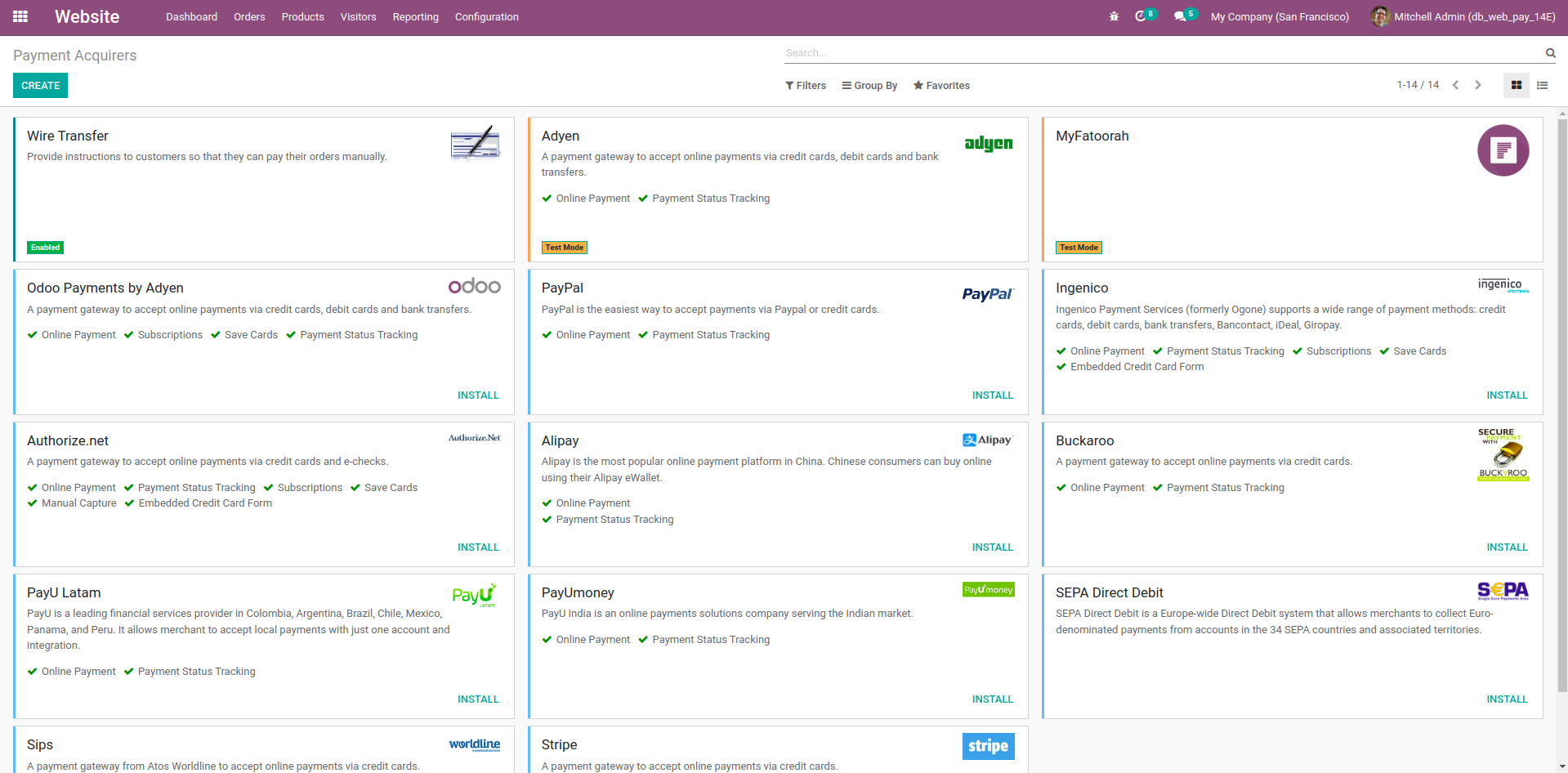Install PayU Latam acquirer

tap(478, 699)
